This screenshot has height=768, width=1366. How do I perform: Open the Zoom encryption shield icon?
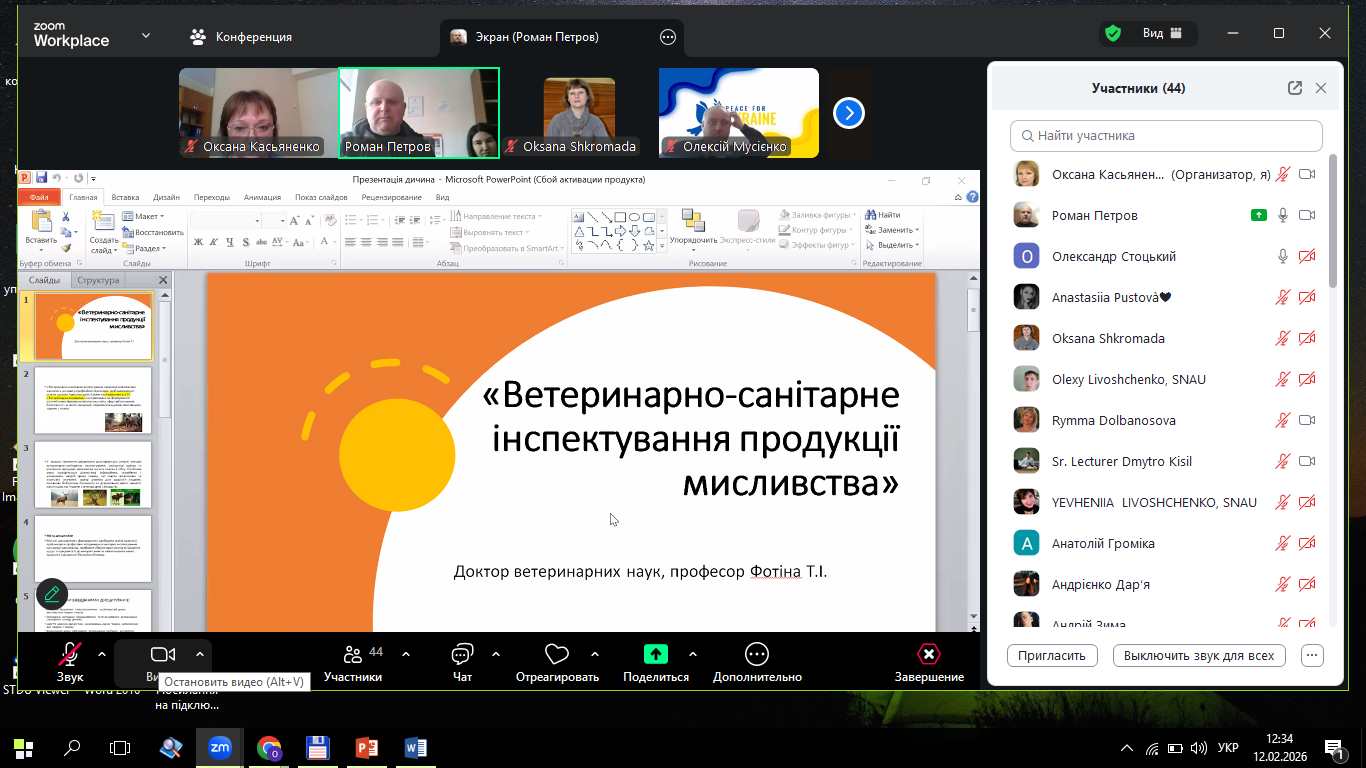1112,34
